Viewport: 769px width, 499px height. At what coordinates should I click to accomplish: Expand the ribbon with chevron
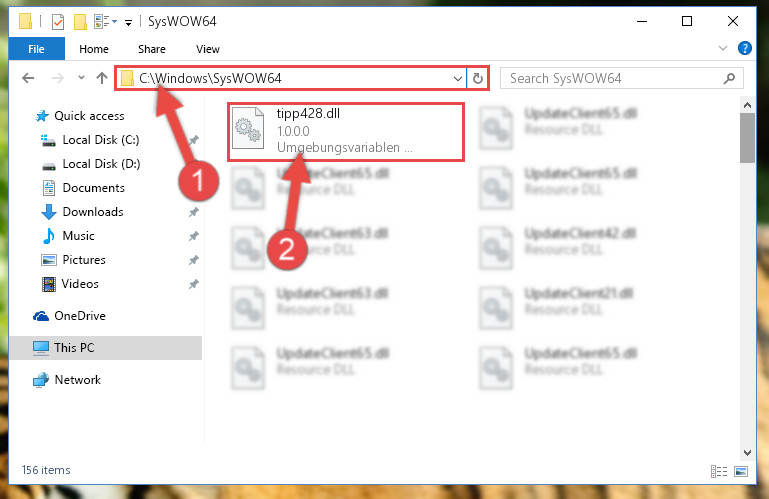pyautogui.click(x=722, y=48)
